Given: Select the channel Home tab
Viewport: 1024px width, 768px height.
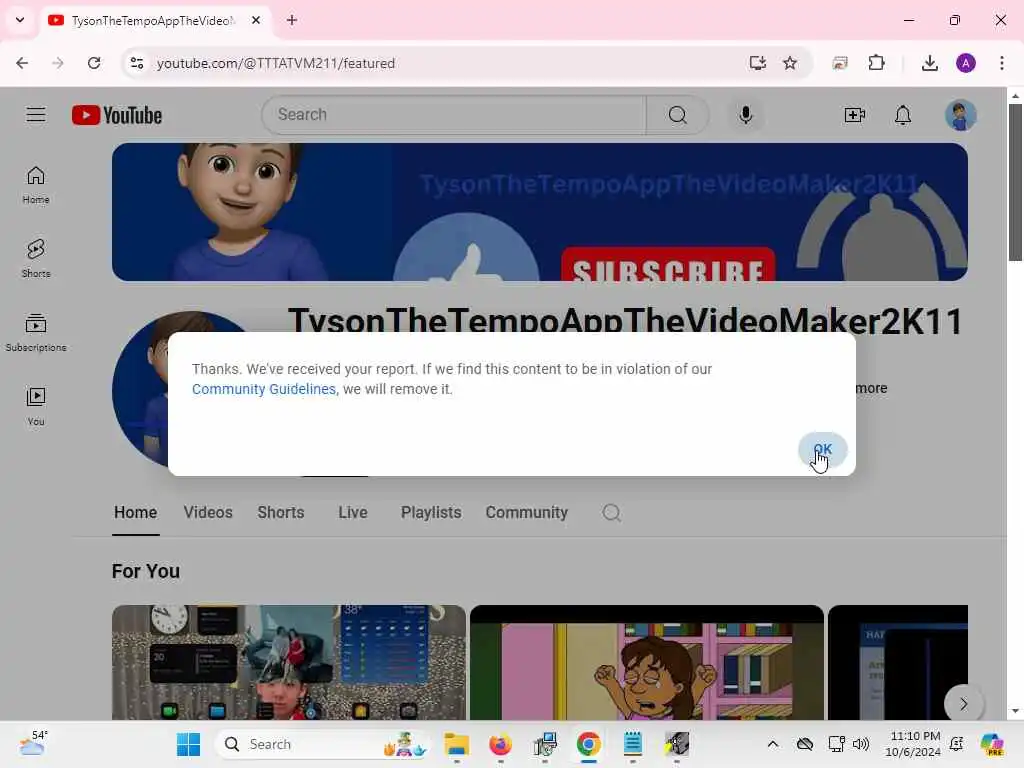Looking at the screenshot, I should coord(135,513).
